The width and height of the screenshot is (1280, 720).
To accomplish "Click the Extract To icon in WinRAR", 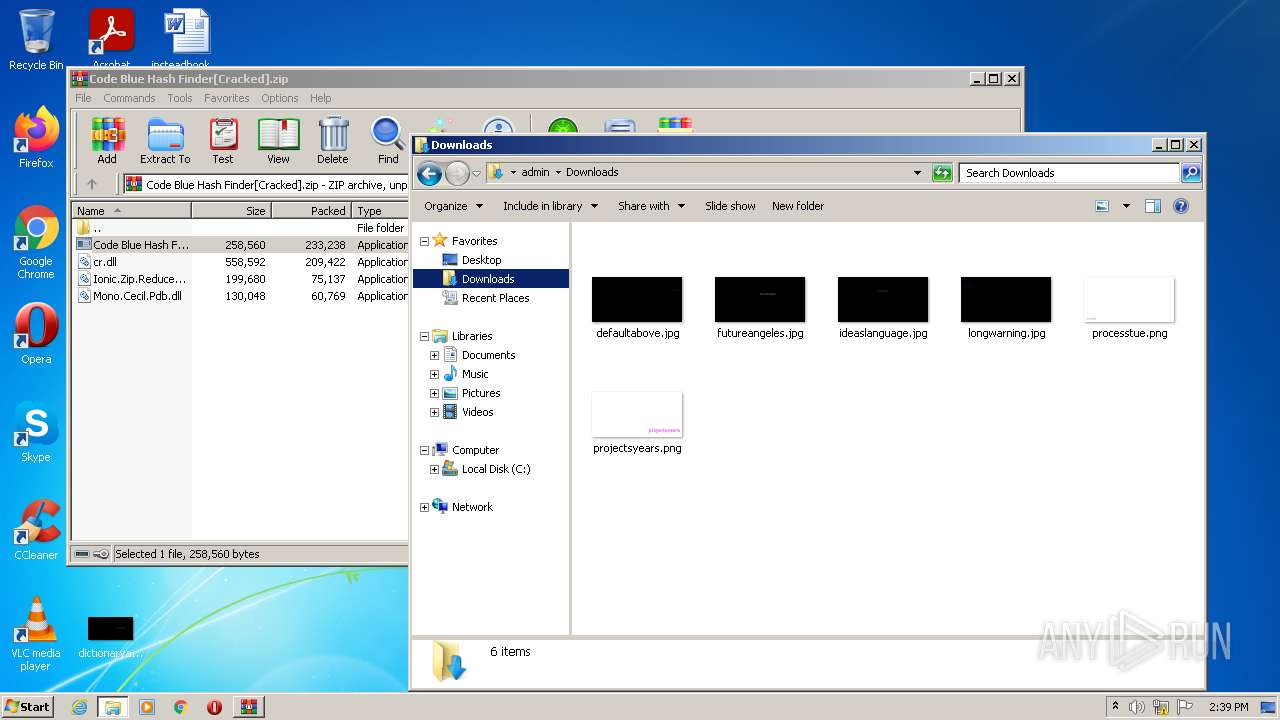I will (165, 141).
